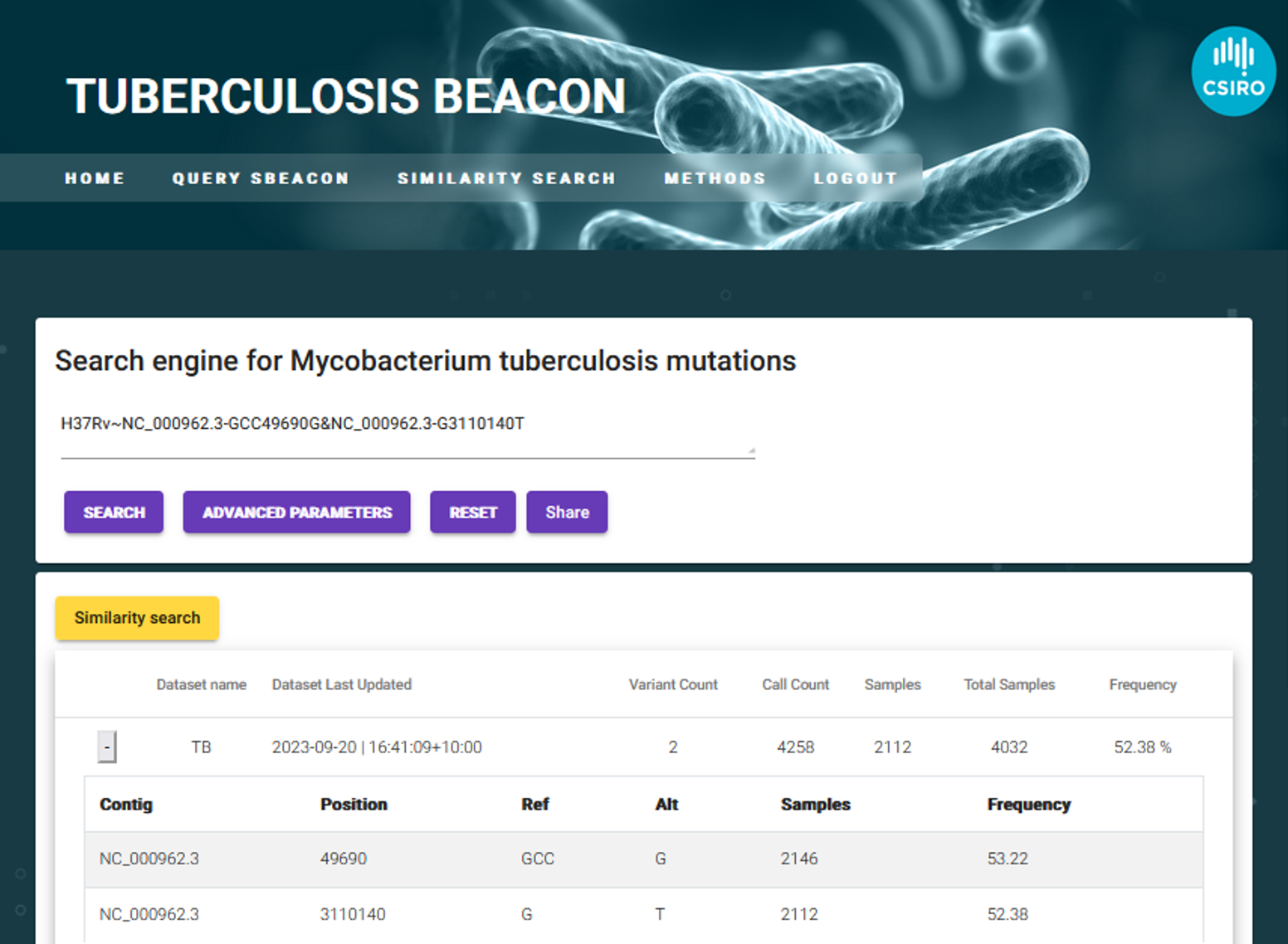Image resolution: width=1288 pixels, height=944 pixels.
Task: Open the Home menu item
Action: [95, 178]
